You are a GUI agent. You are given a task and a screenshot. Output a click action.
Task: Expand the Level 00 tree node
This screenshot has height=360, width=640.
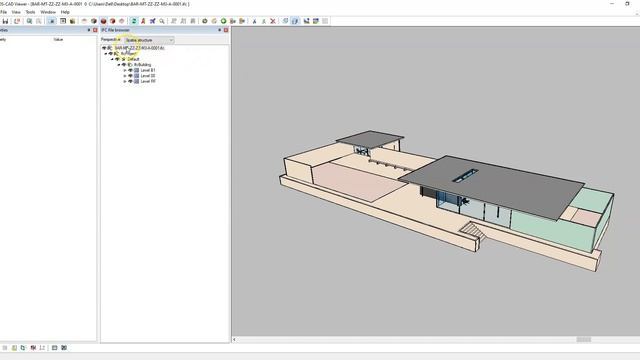(x=125, y=76)
